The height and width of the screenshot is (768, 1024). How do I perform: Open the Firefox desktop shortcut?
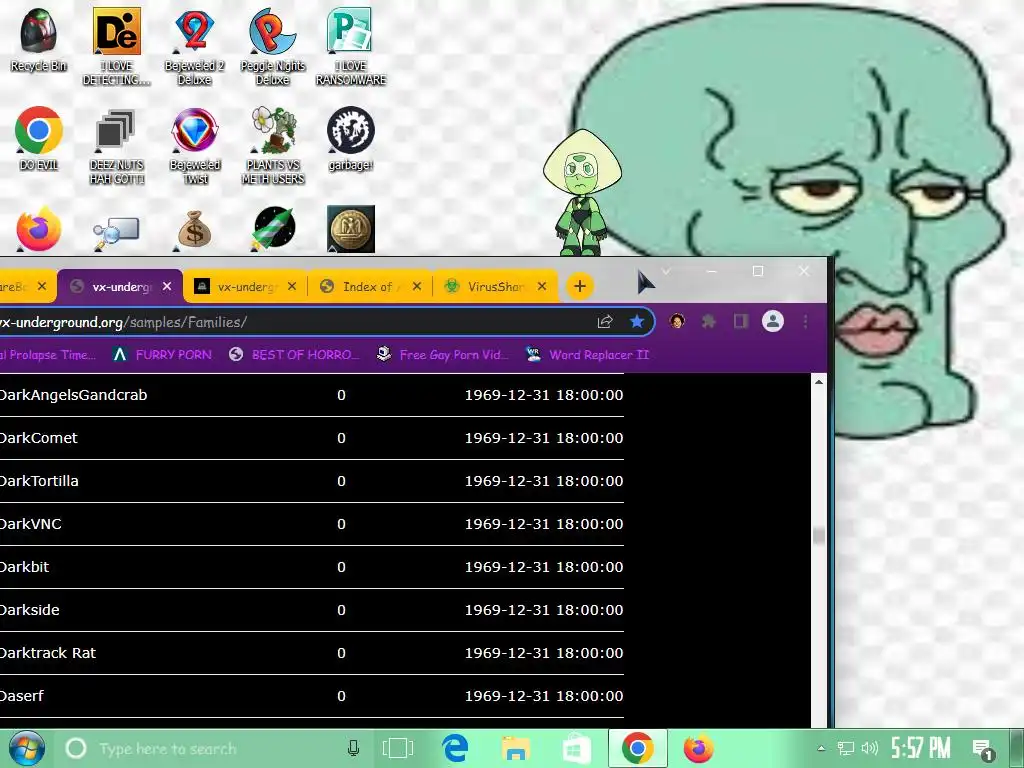point(39,229)
